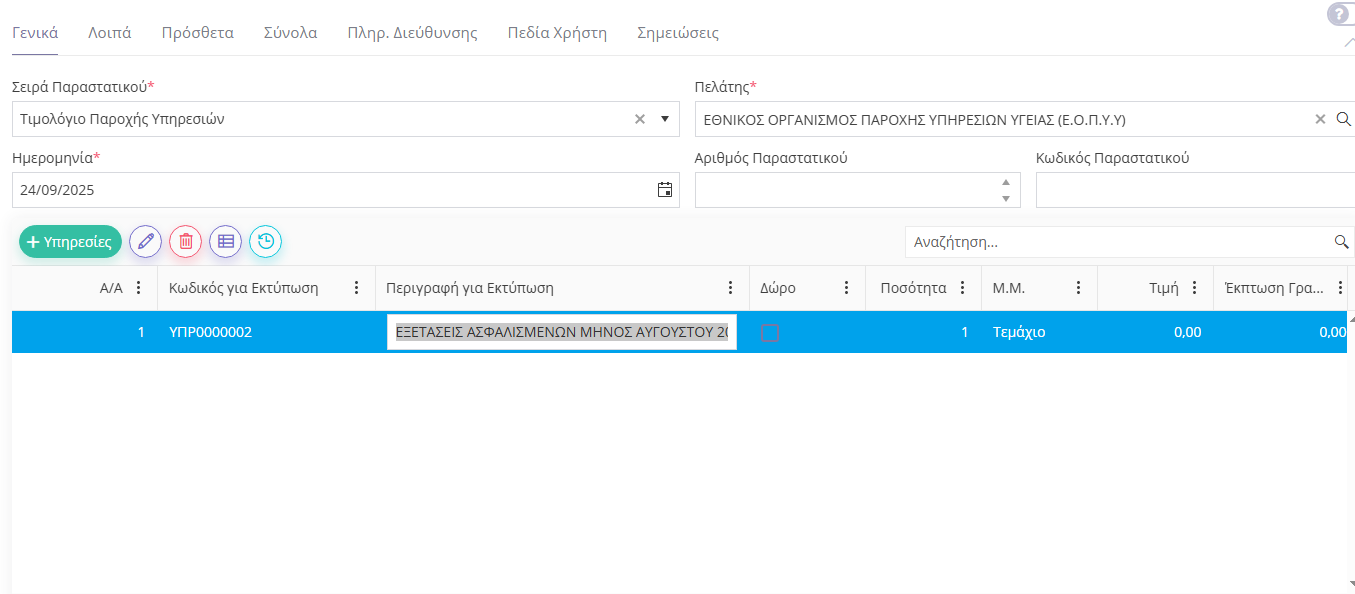This screenshot has height=594, width=1355.
Task: Click the pencil edit icon in toolbar
Action: click(146, 241)
